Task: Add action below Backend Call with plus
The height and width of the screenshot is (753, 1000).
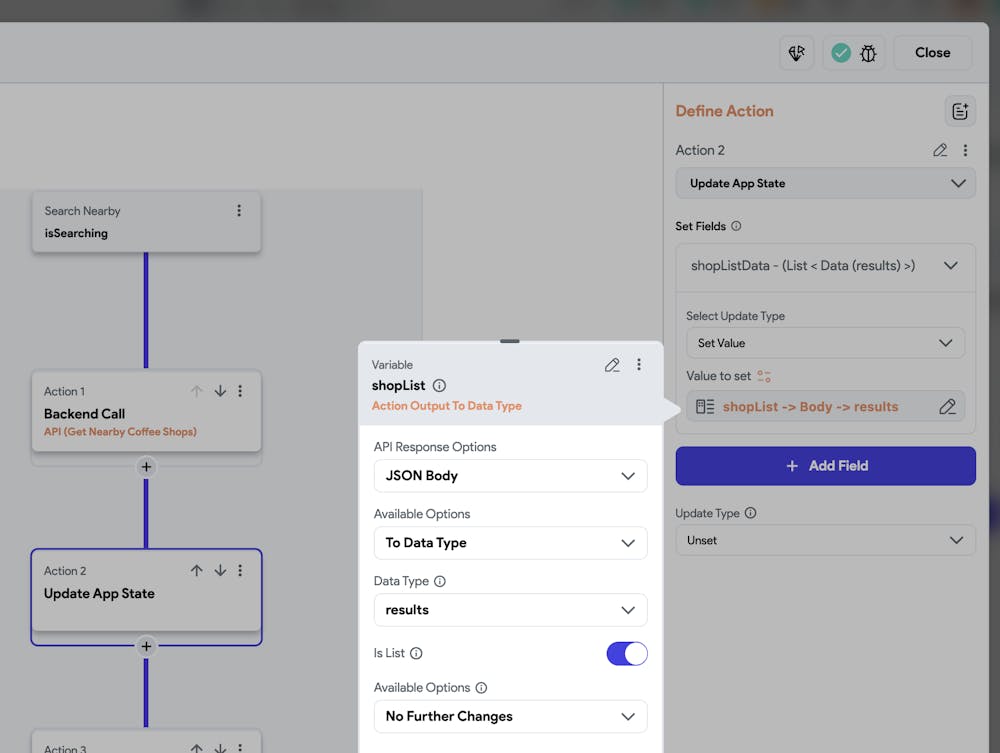Action: 146,467
